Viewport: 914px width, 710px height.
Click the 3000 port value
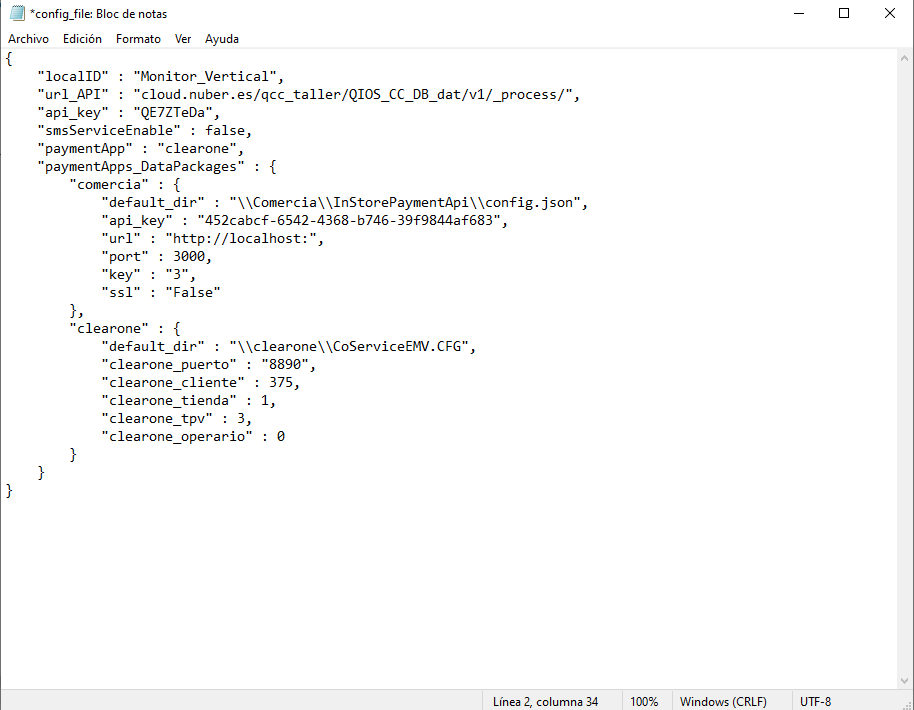click(x=189, y=256)
